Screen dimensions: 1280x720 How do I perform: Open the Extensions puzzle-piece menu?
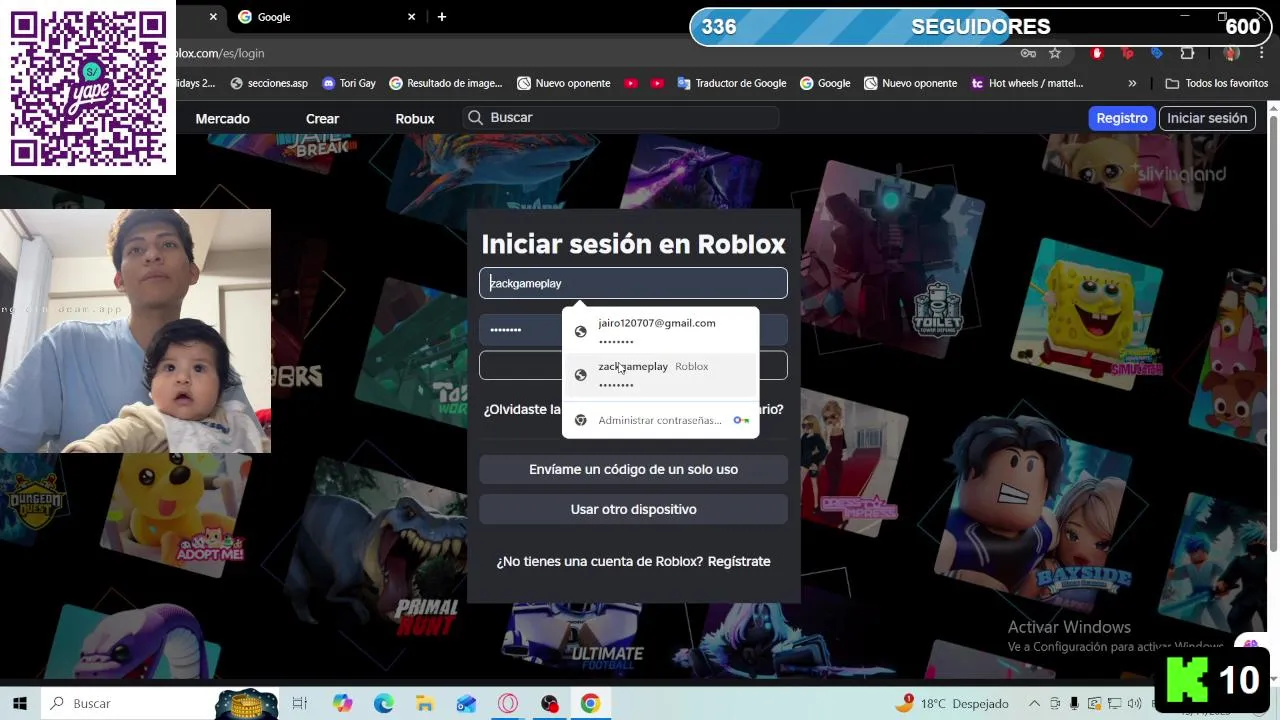click(1187, 53)
